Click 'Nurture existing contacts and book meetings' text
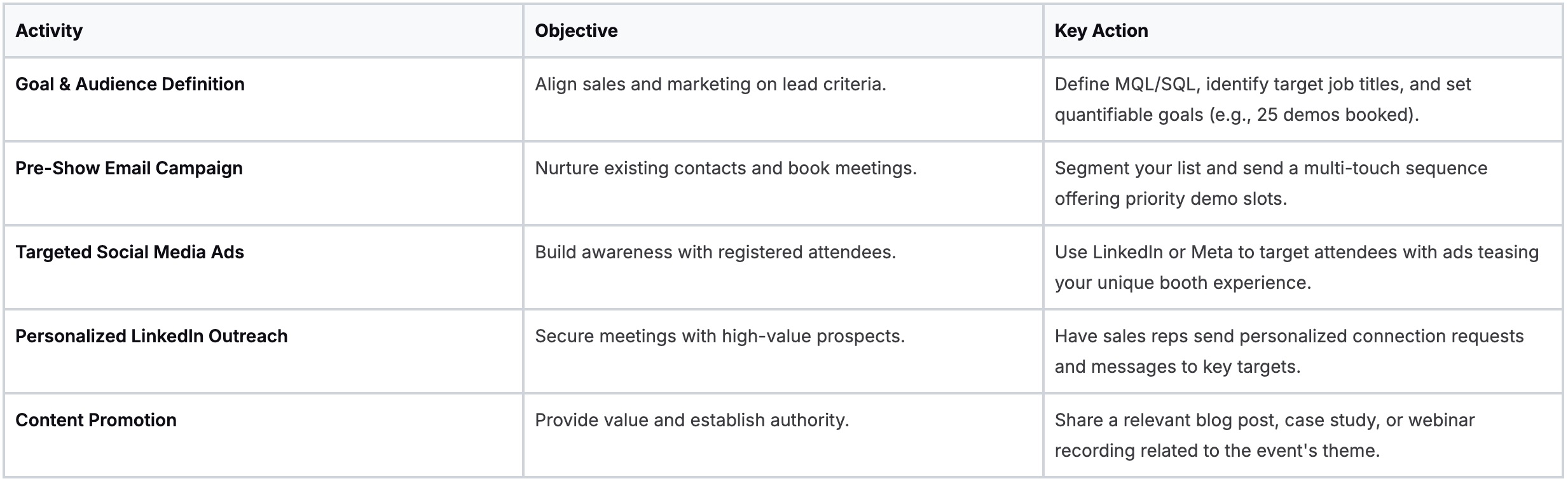The width and height of the screenshot is (1568, 481). [x=726, y=168]
